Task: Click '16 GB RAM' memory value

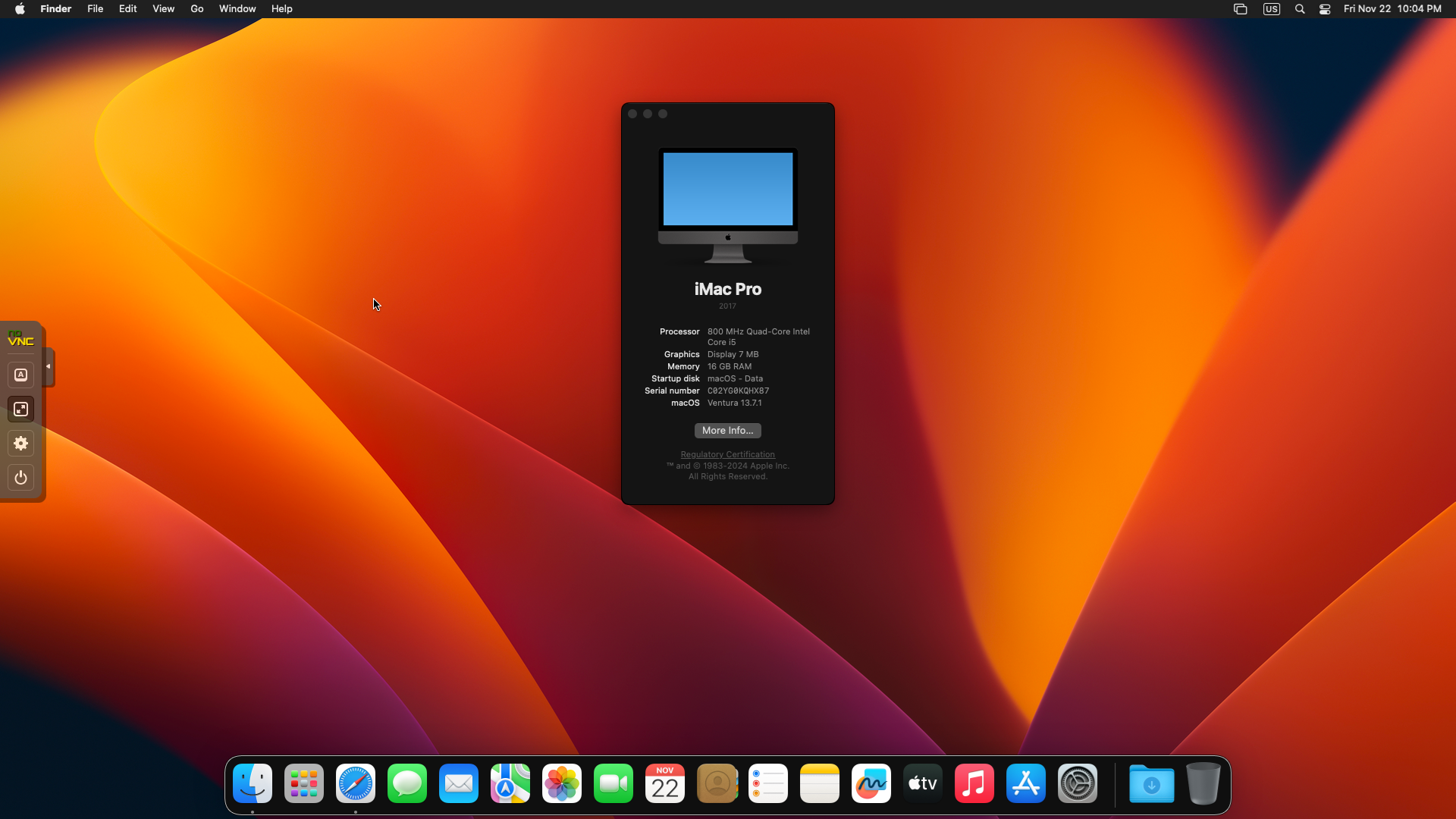Action: point(730,367)
